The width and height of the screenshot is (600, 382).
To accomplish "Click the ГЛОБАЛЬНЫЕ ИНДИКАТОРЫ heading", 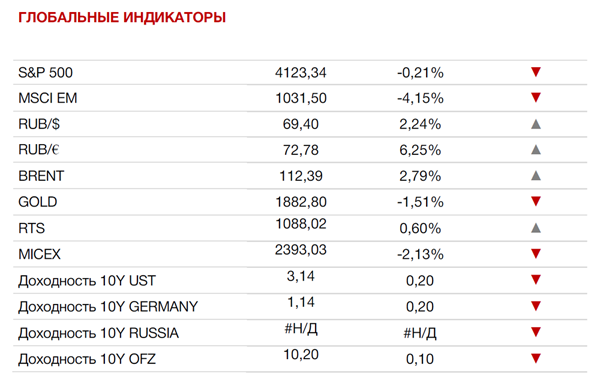I will (x=122, y=18).
